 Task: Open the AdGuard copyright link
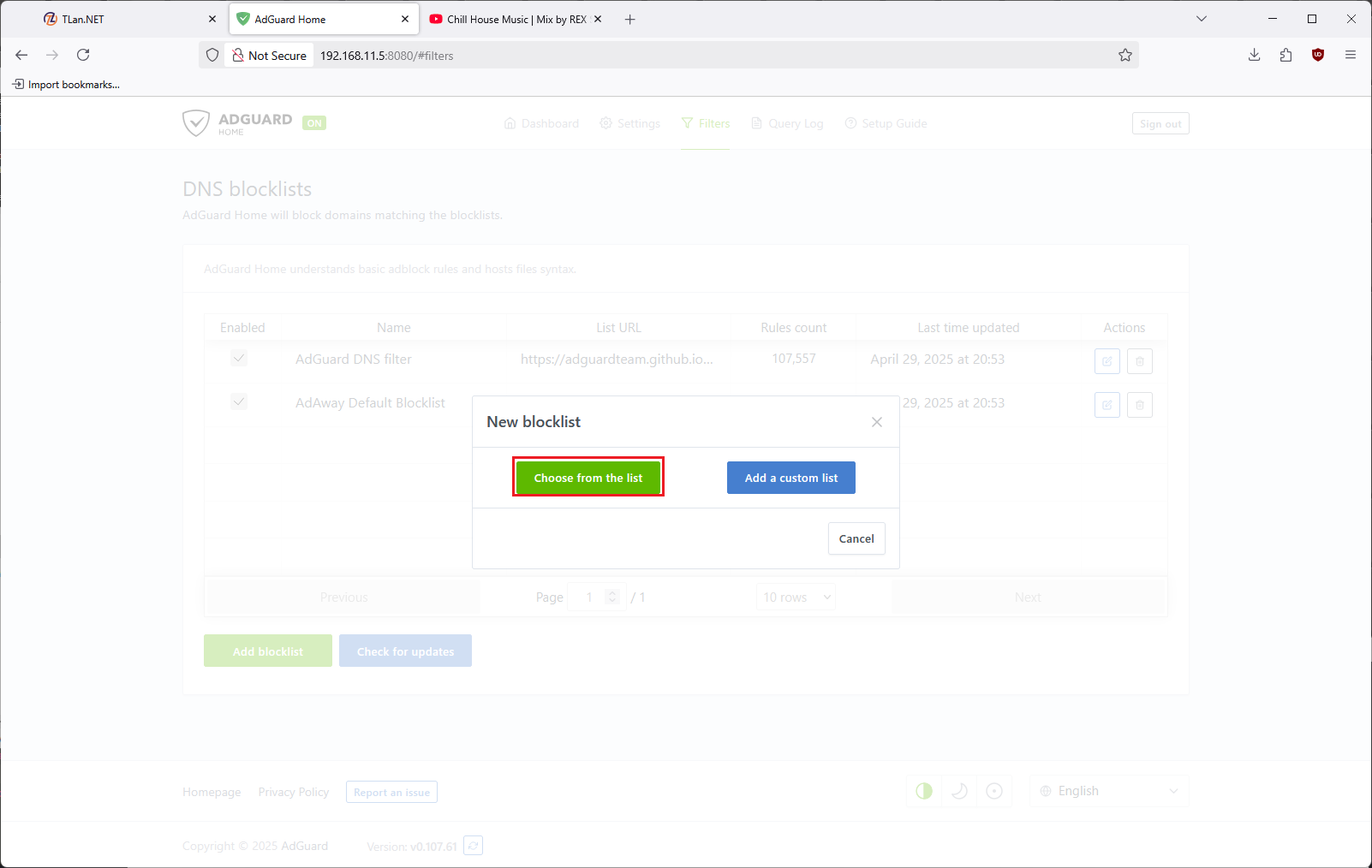pos(305,846)
